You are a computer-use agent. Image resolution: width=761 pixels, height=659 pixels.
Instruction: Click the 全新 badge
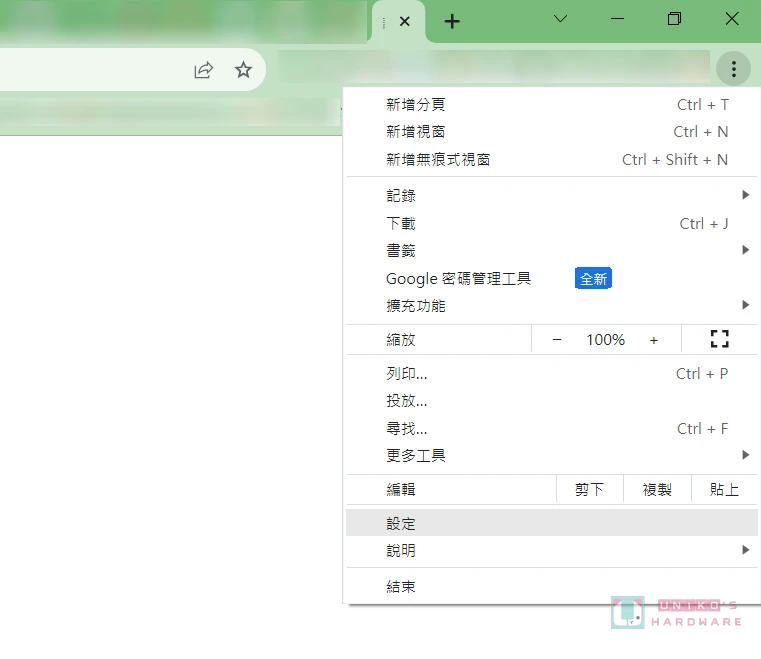tap(593, 279)
